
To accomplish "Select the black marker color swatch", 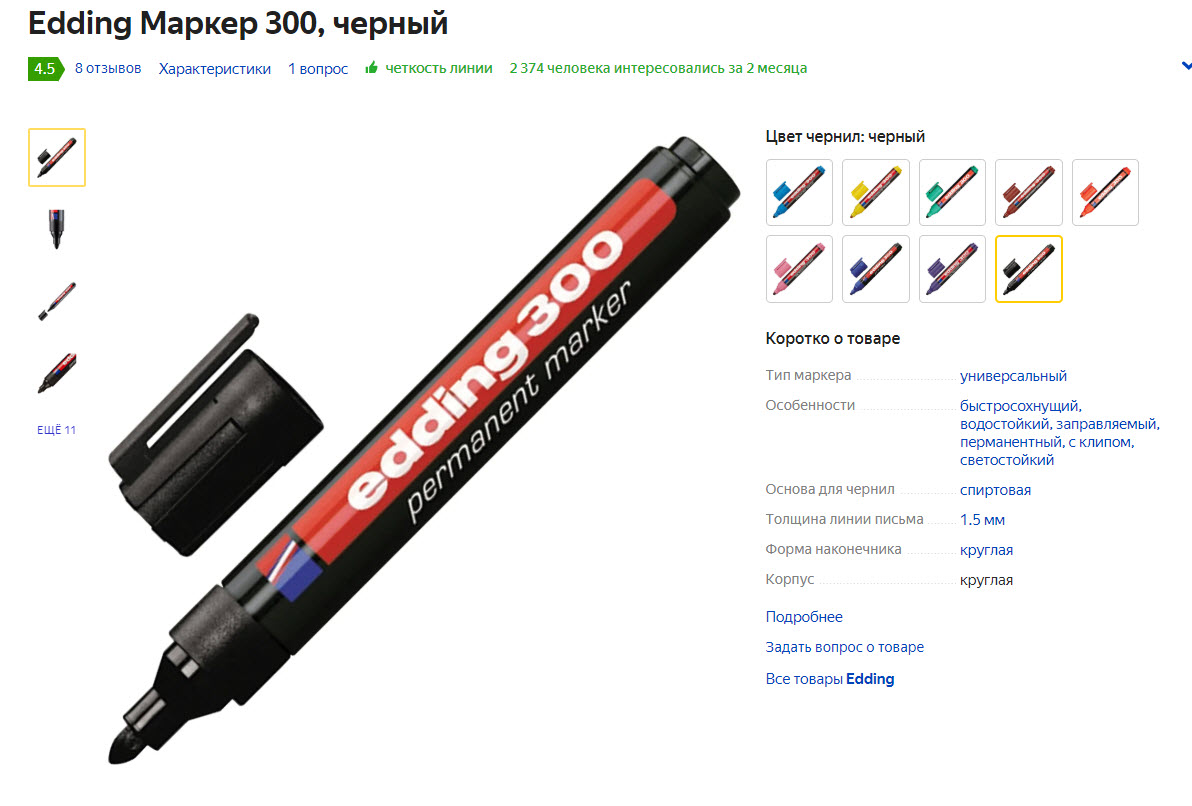I will click(1029, 269).
